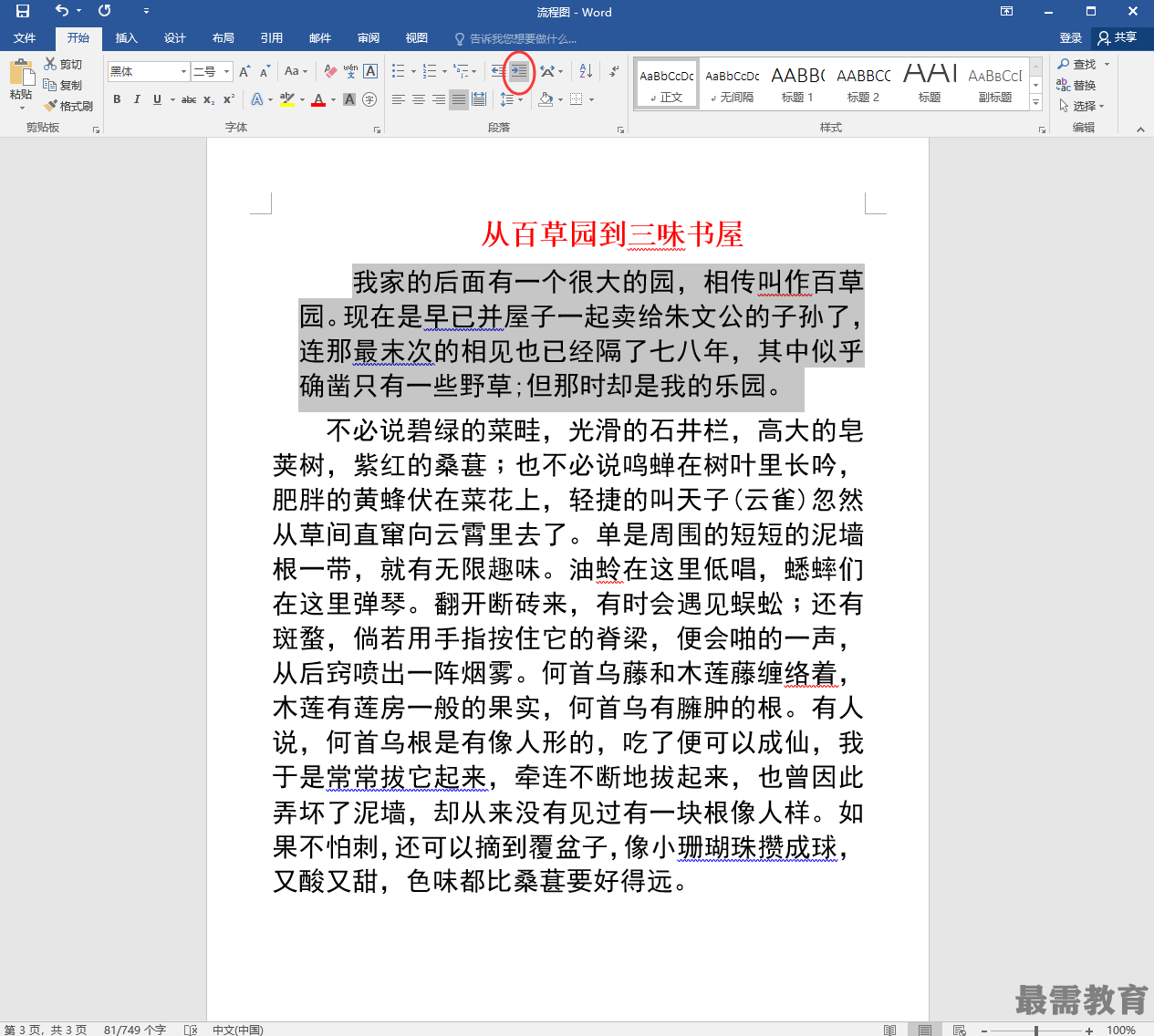The height and width of the screenshot is (1036, 1154).
Task: Open the Change Case (Aa) dropdown
Action: pos(296,71)
